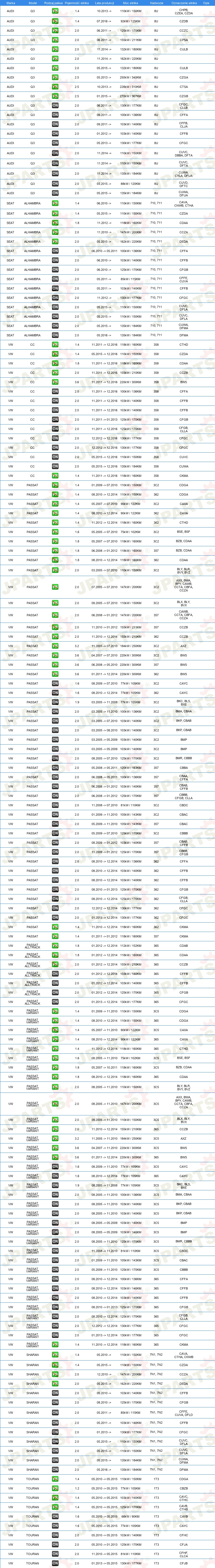Viewport: 215px width, 1568px height.
Task: Click engine code 'BWS' in VW CC row
Action: pos(183,382)
